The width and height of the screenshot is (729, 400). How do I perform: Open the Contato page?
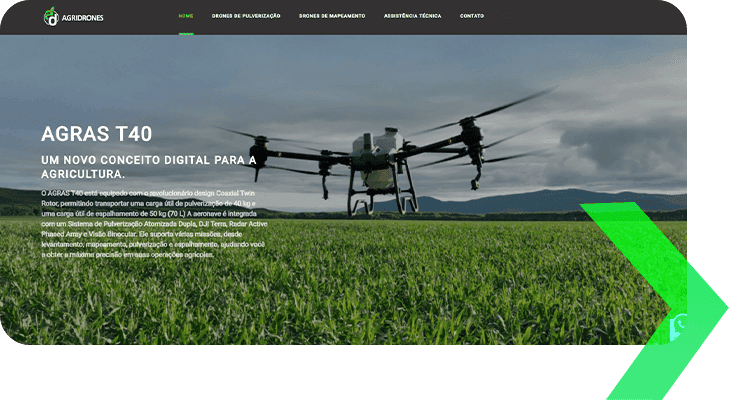click(x=472, y=16)
